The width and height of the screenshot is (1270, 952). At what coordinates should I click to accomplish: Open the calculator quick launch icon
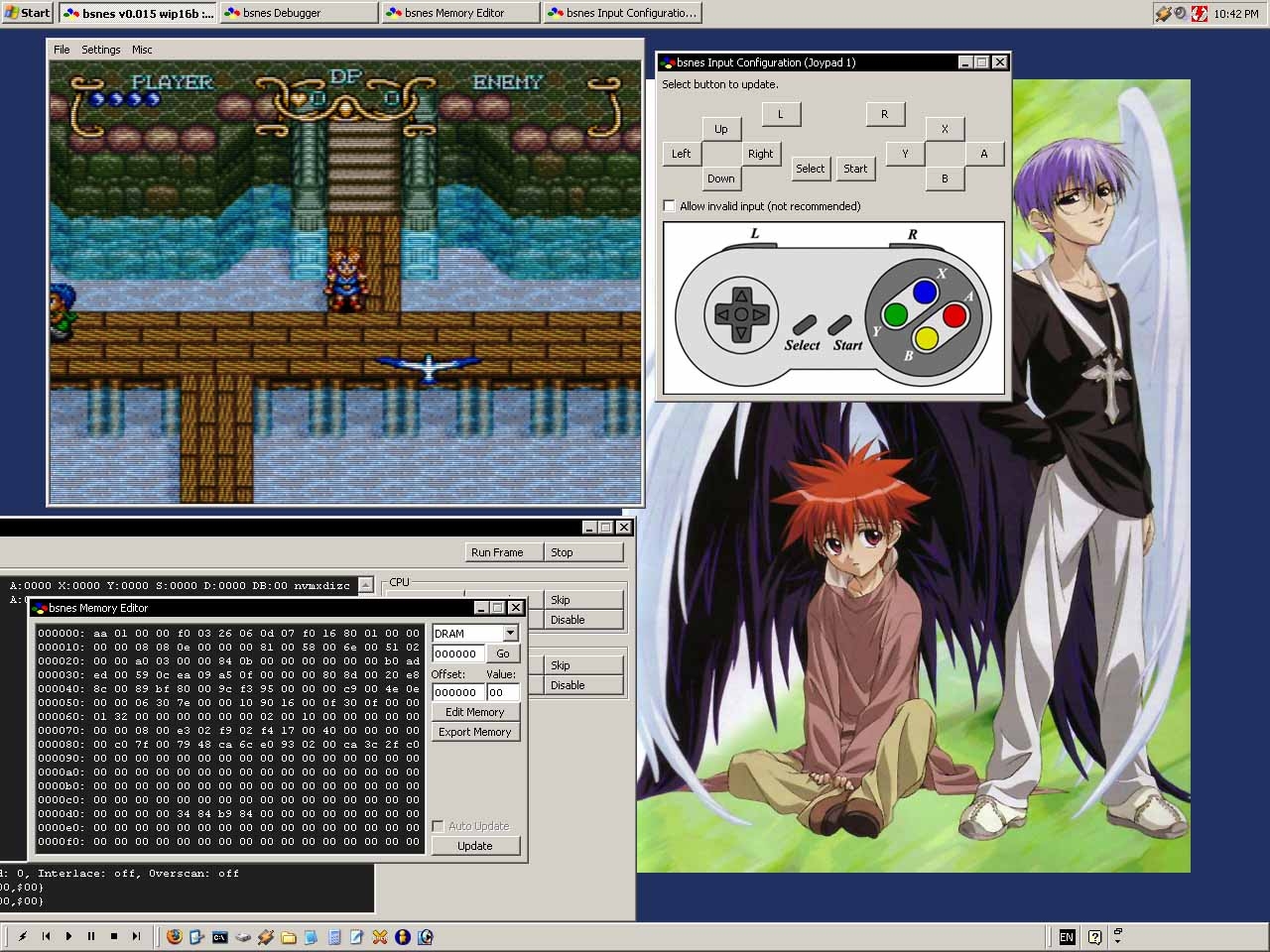(334, 936)
